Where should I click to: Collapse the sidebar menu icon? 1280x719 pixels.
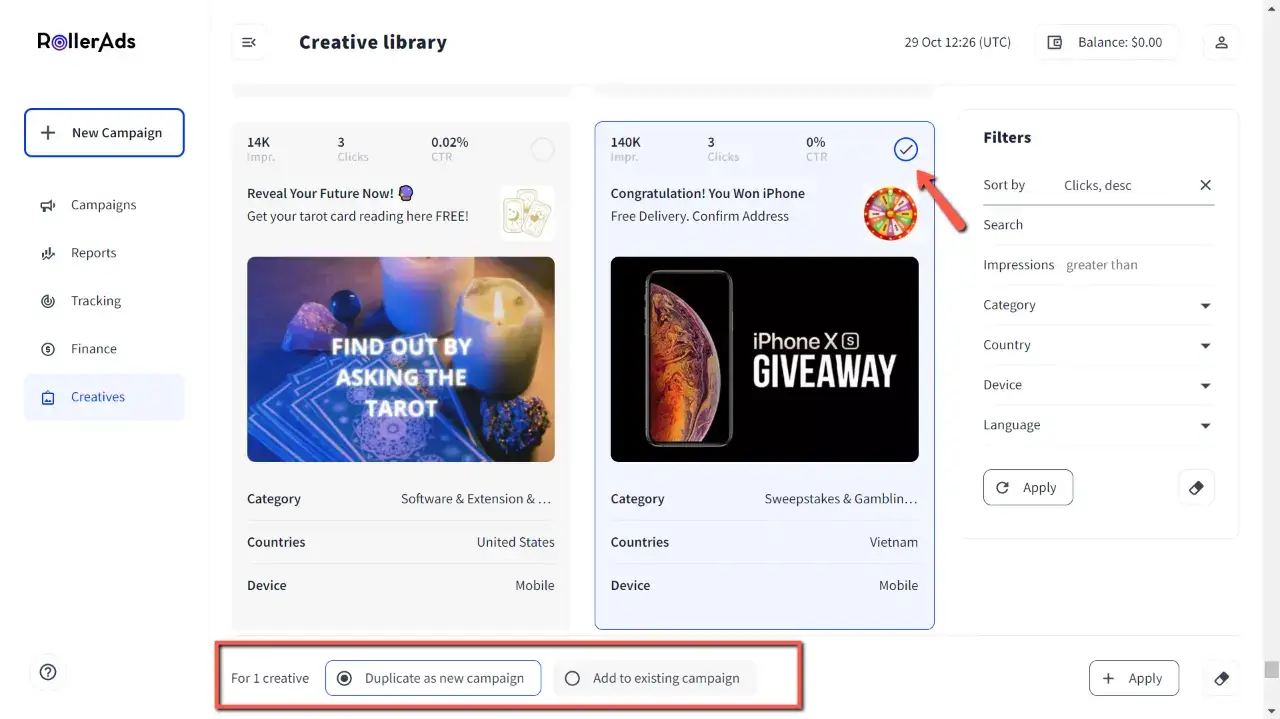pyautogui.click(x=249, y=42)
